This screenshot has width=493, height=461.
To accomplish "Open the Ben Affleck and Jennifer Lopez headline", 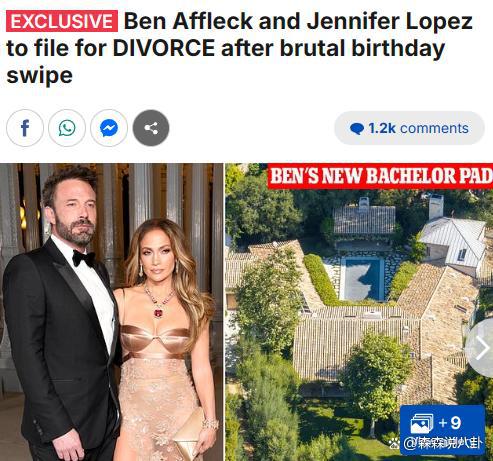I will click(239, 48).
